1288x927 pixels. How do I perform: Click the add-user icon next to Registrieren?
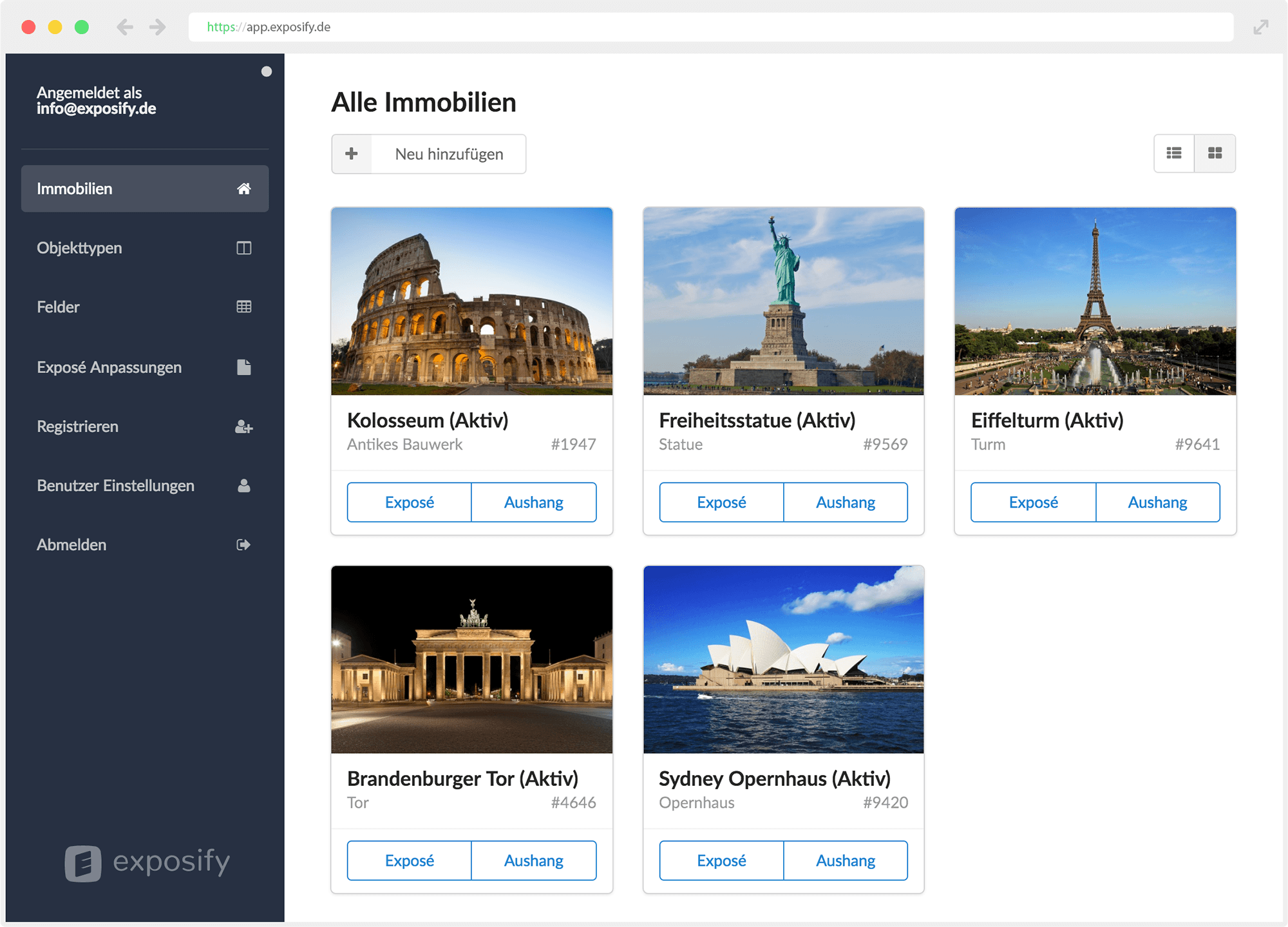click(x=243, y=426)
